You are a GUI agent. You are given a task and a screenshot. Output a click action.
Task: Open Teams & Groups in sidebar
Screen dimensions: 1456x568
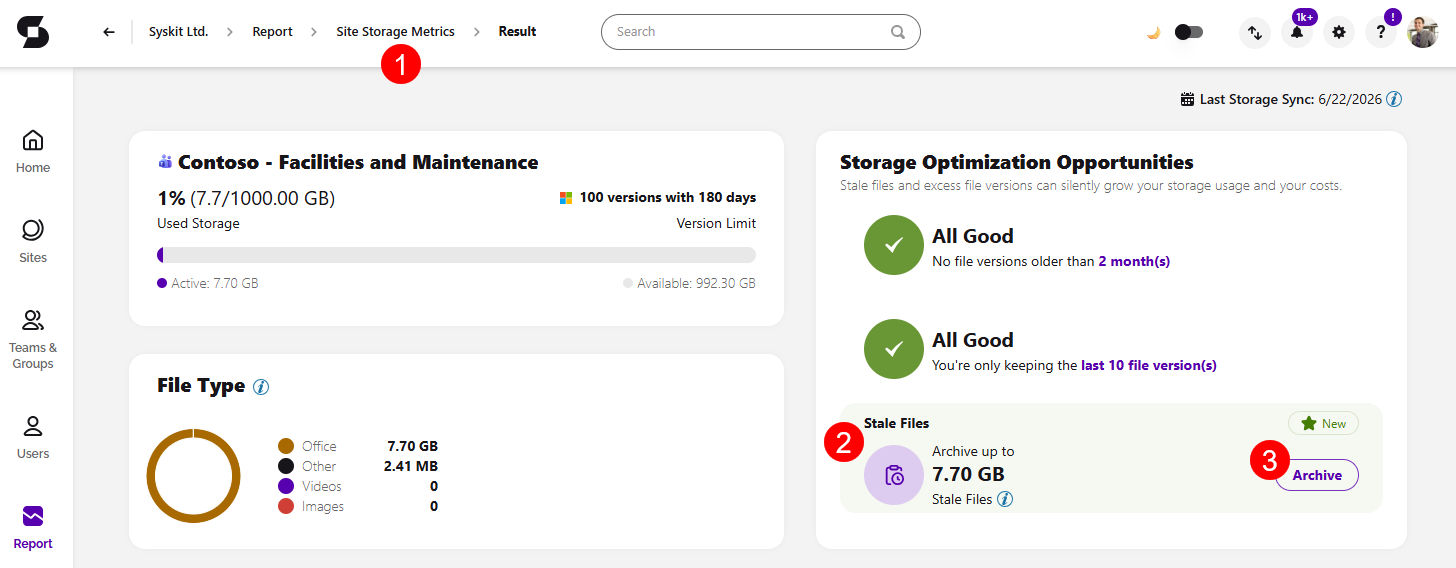click(x=33, y=339)
